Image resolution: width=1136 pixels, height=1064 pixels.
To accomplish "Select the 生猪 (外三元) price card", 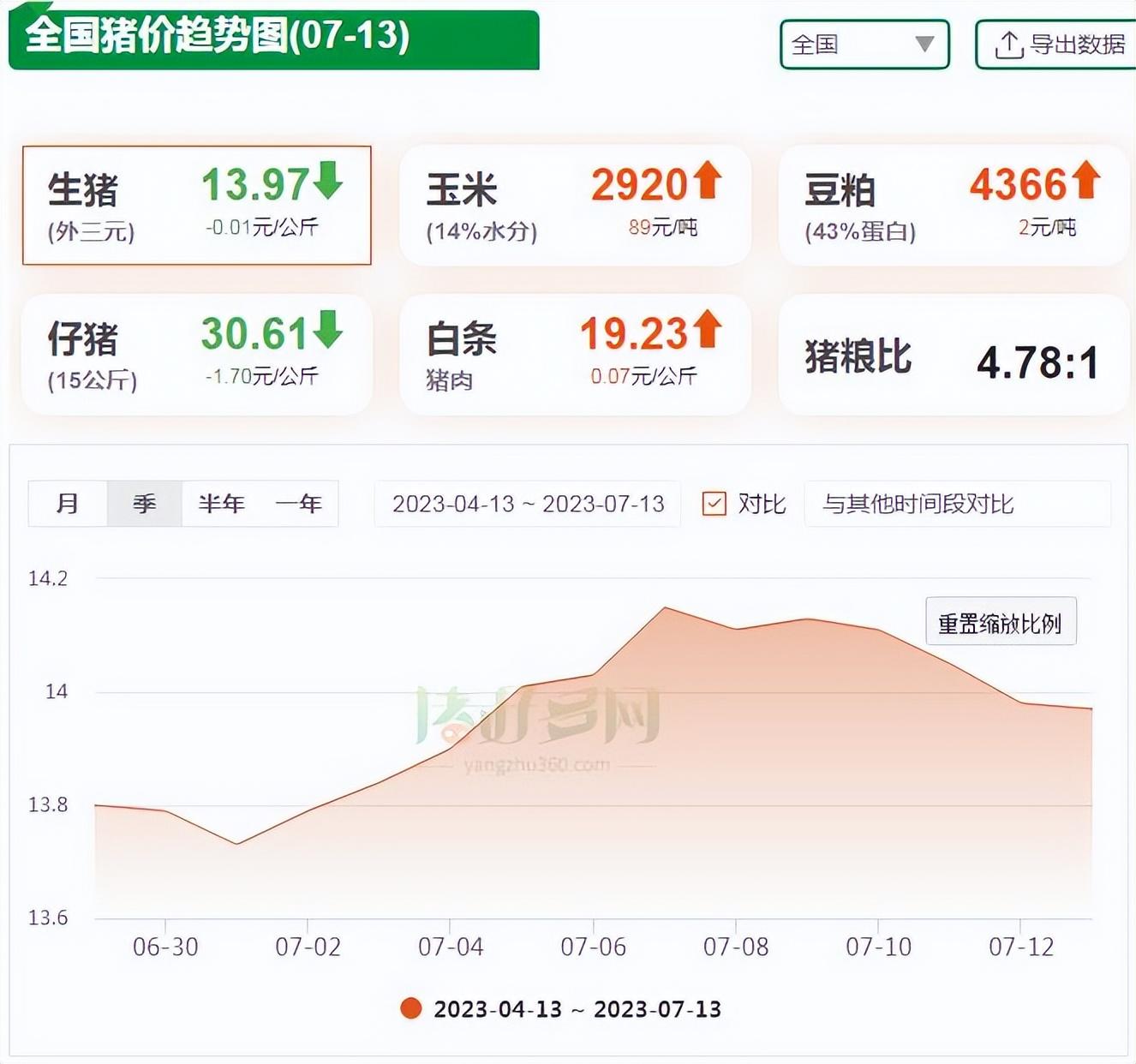I will point(197,206).
